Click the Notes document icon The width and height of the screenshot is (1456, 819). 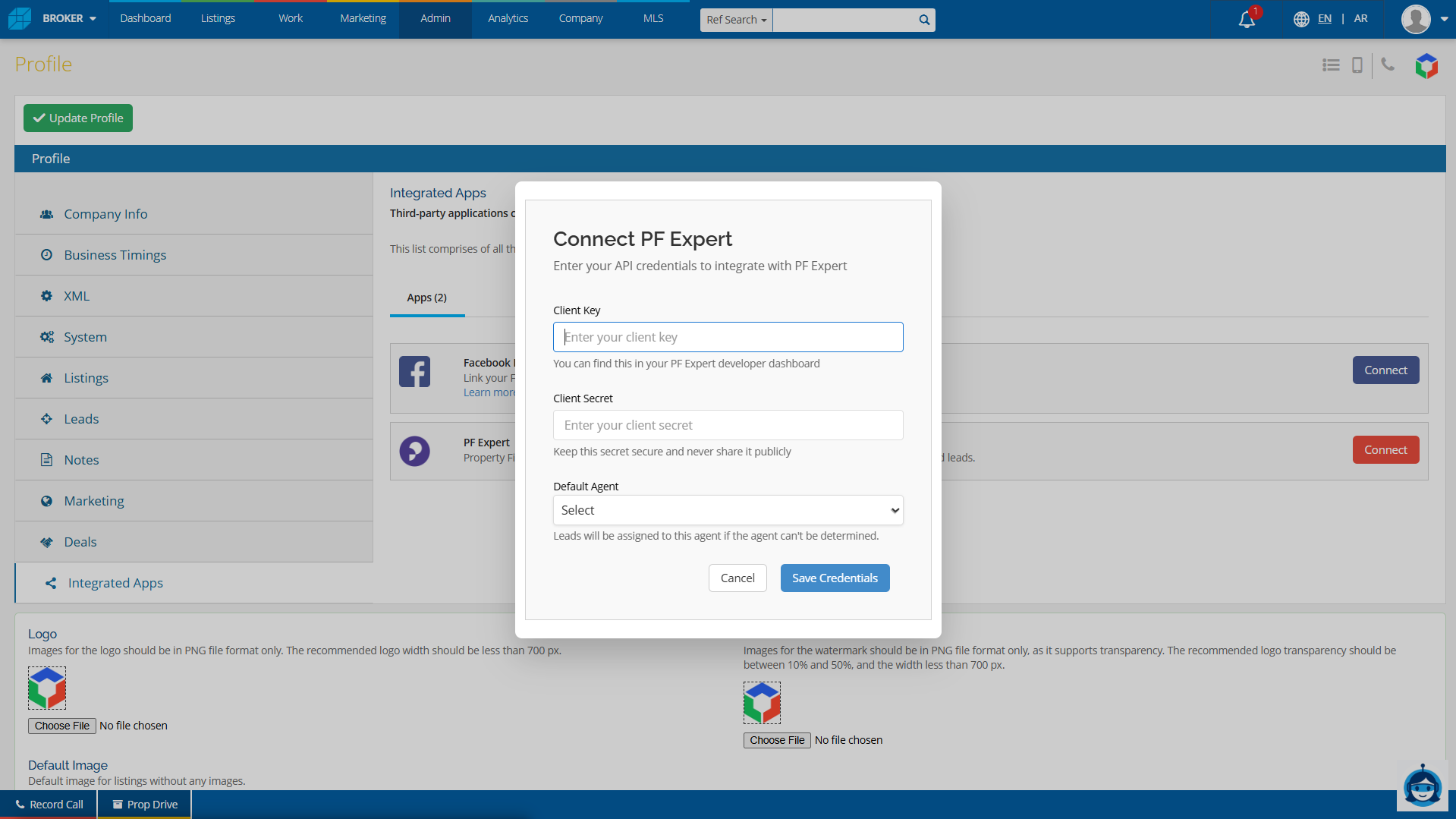pyautogui.click(x=46, y=460)
